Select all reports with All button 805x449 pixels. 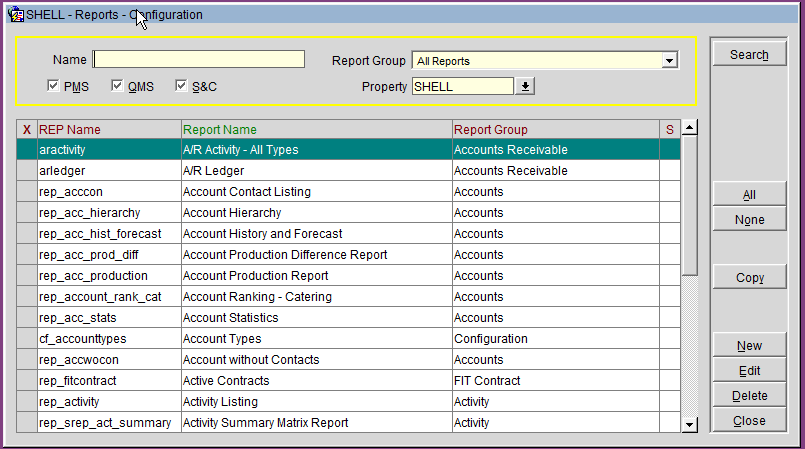(x=749, y=195)
